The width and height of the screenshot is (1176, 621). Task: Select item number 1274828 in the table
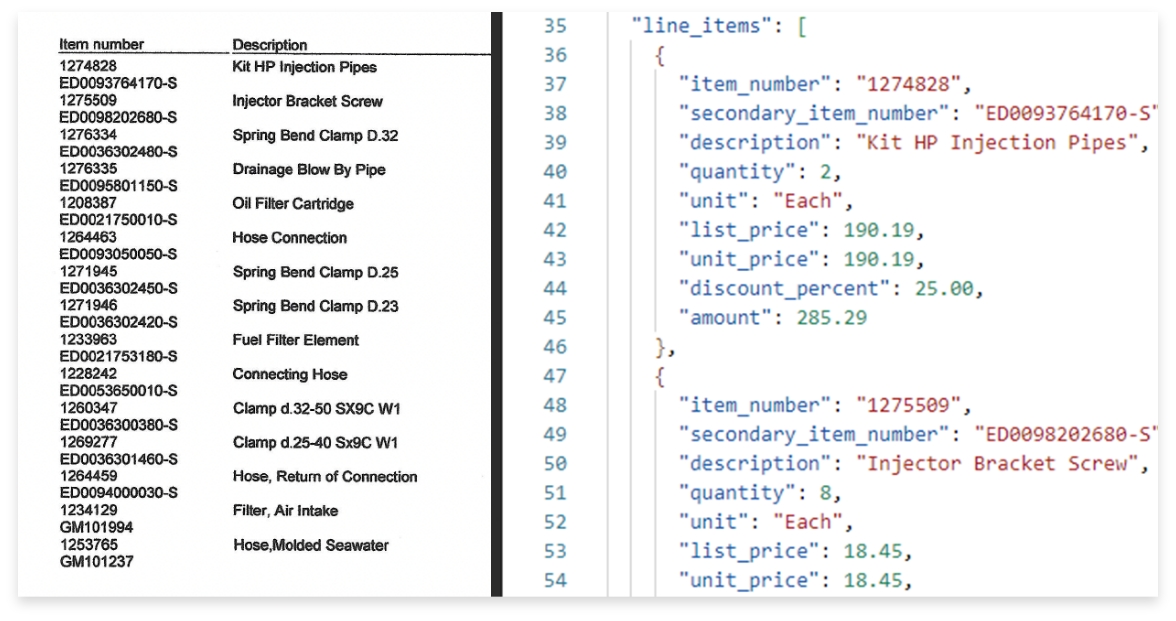(88, 66)
